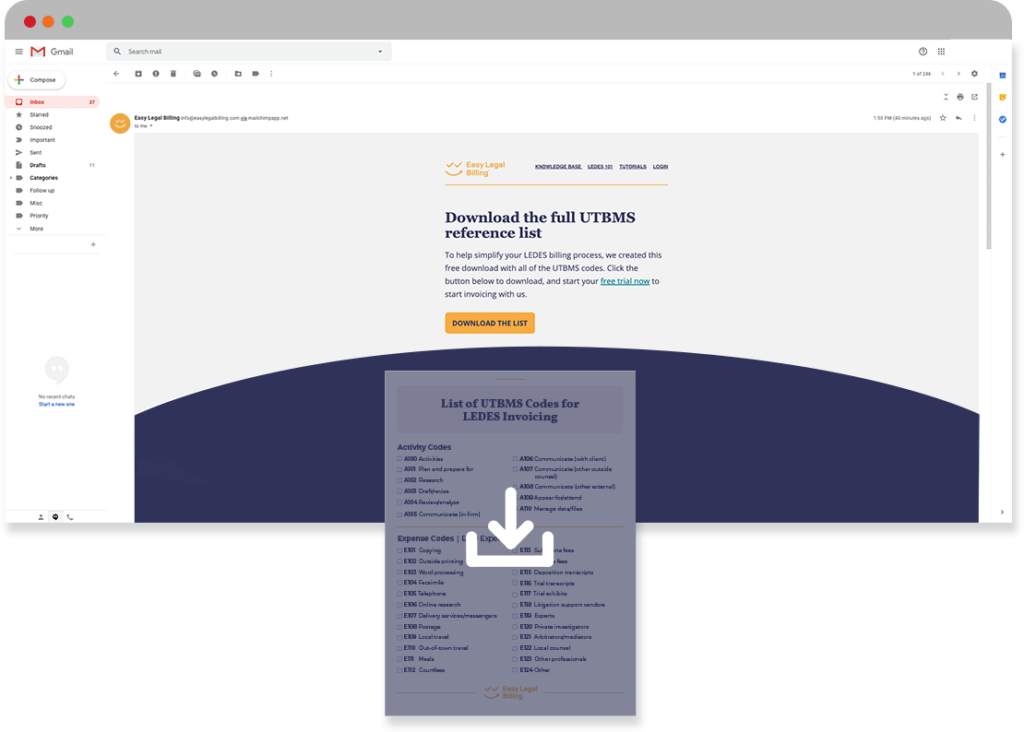Collapse all messages in the conversation
The image size is (1024, 732).
coord(946,97)
